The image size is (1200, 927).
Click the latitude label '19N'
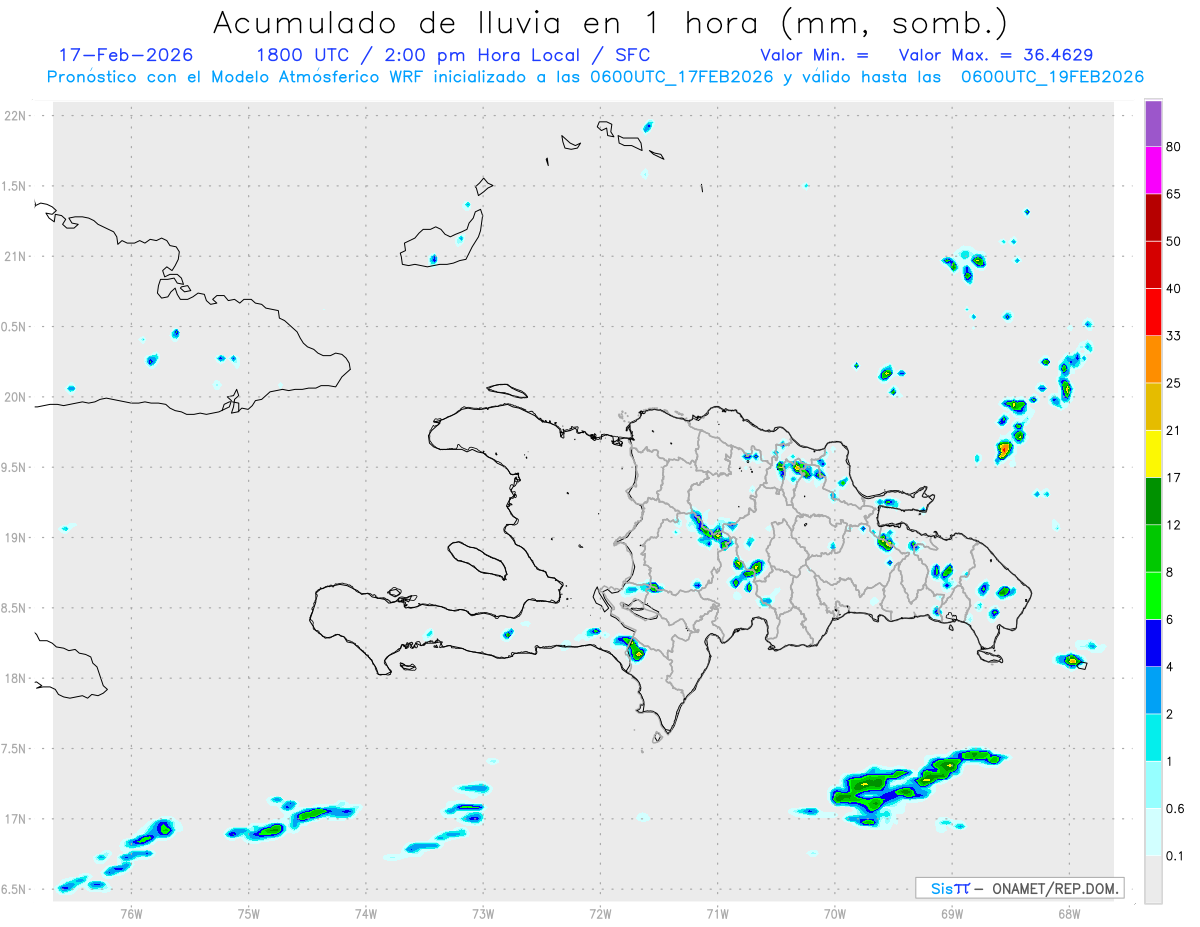(x=16, y=537)
